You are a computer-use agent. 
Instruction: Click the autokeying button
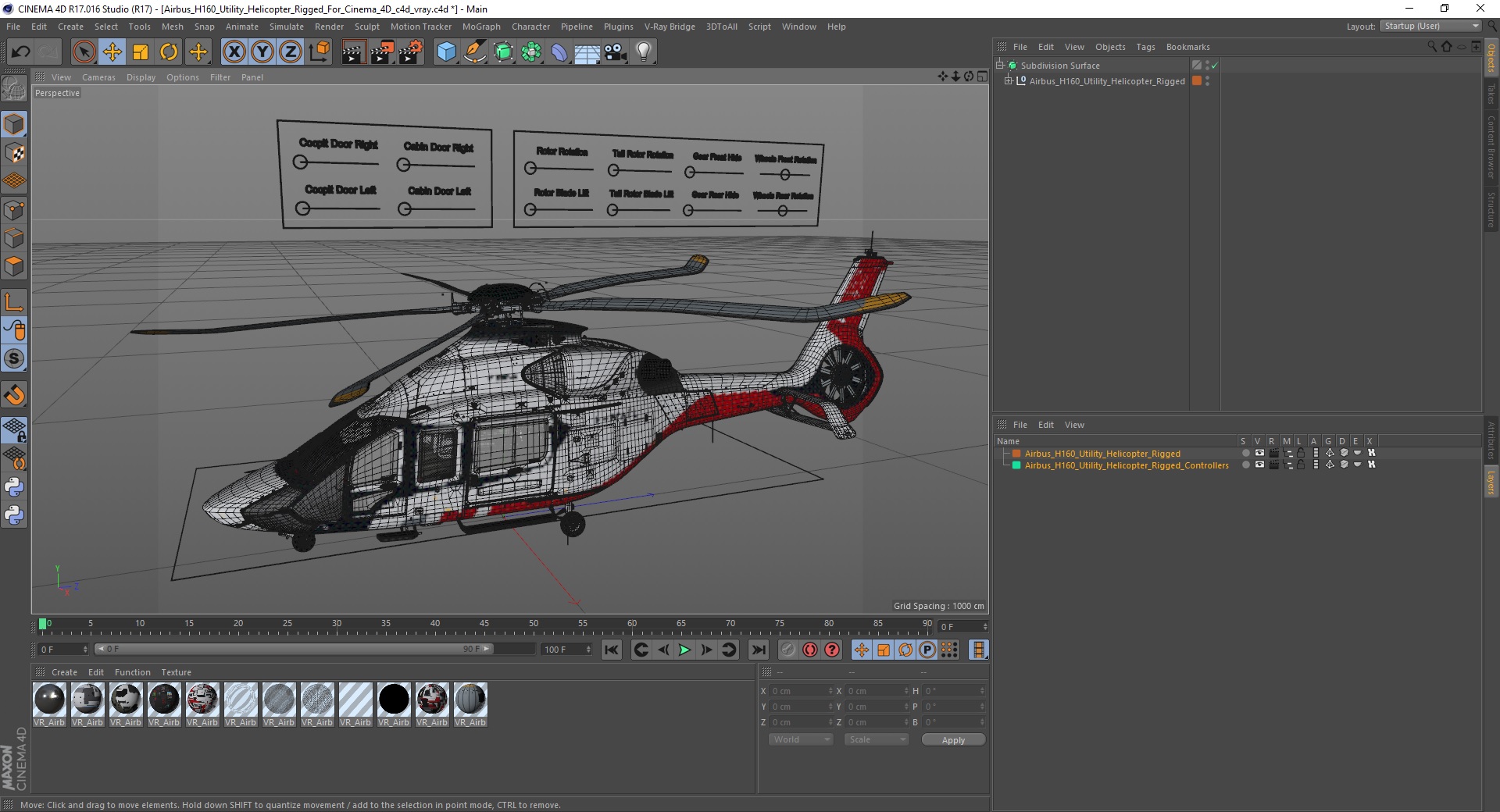(810, 650)
